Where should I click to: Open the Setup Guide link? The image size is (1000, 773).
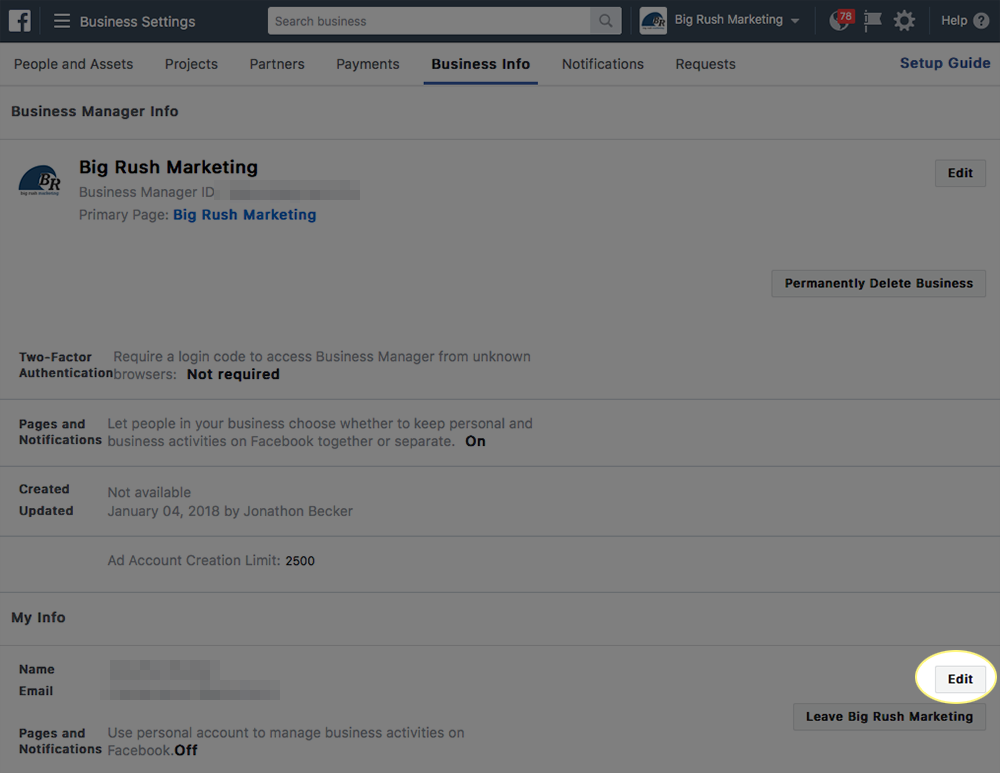coord(945,63)
